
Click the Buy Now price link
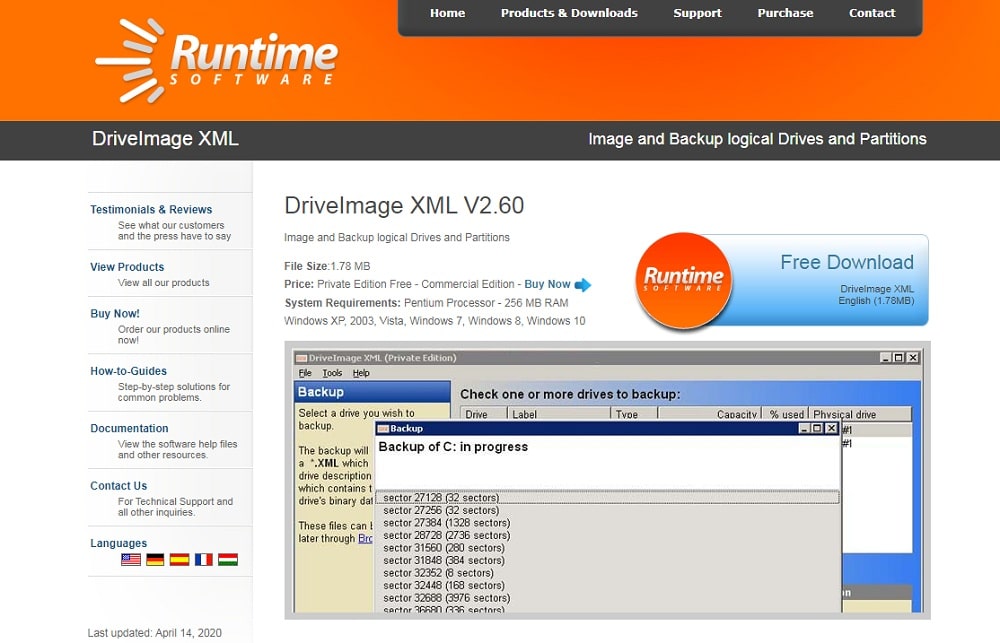pos(547,285)
